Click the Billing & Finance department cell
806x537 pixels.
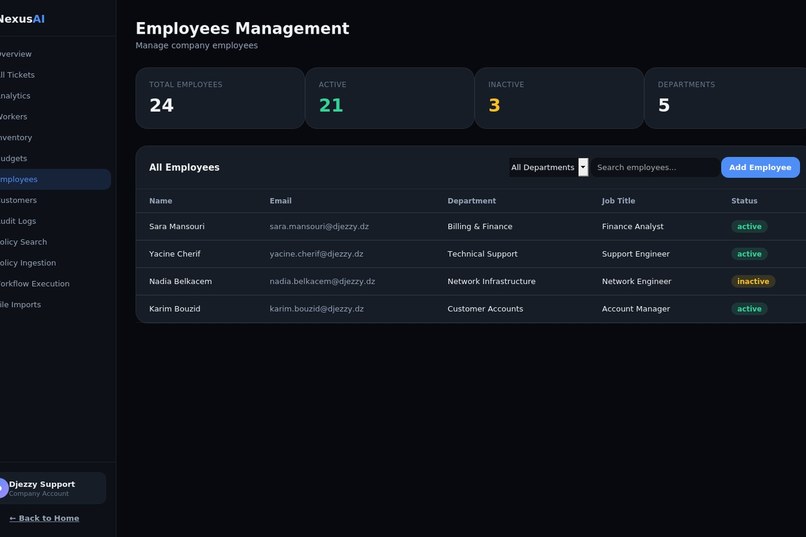pyautogui.click(x=480, y=227)
